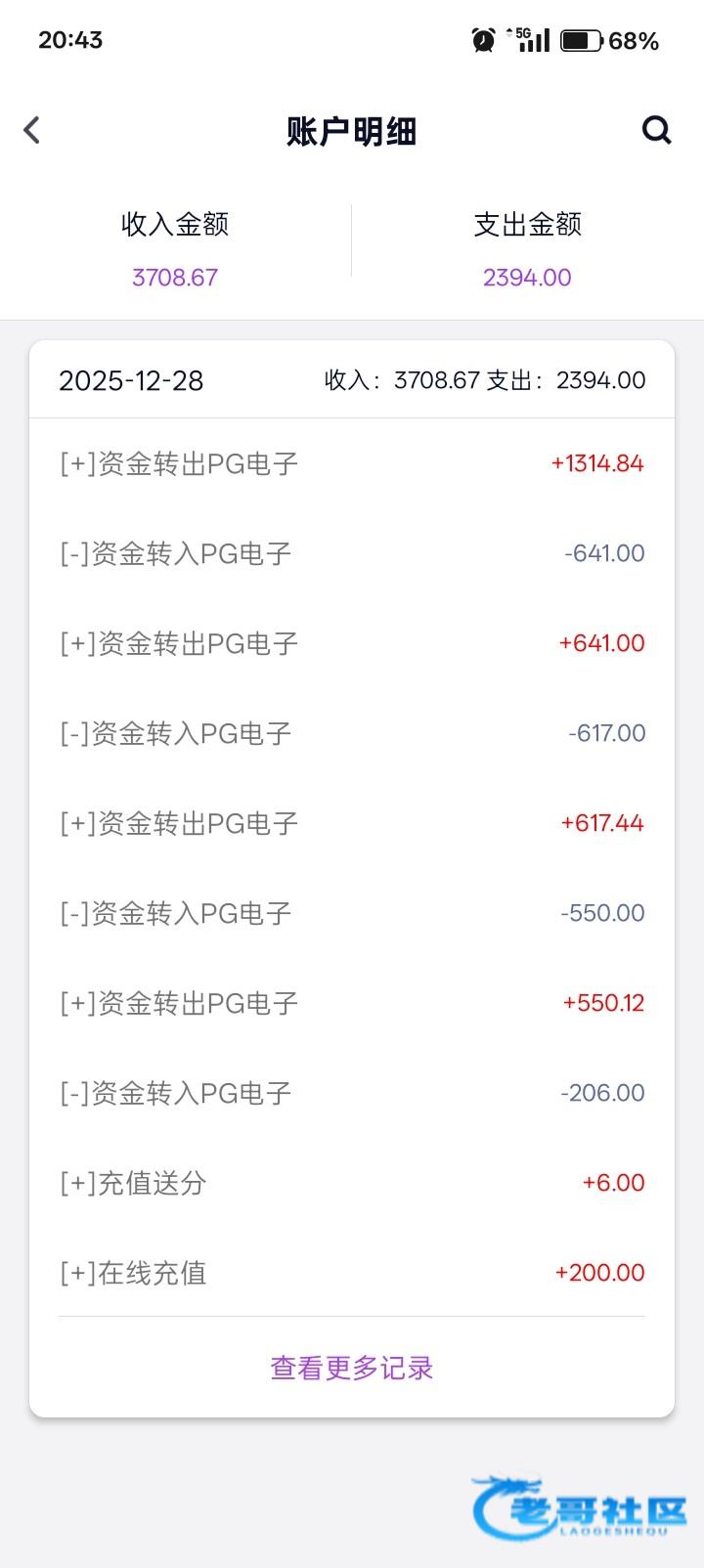Viewport: 704px width, 1568px height.
Task: Click 查看更多记录 to load more
Action: click(352, 1368)
